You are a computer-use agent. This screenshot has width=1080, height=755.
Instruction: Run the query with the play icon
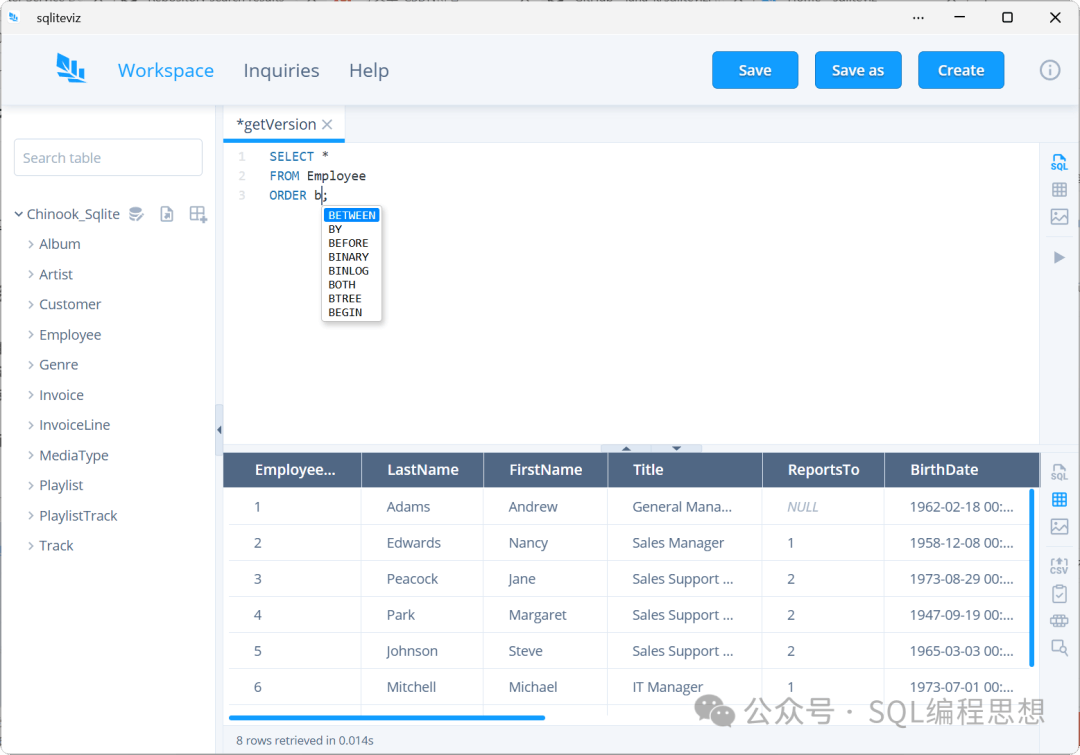(1059, 258)
